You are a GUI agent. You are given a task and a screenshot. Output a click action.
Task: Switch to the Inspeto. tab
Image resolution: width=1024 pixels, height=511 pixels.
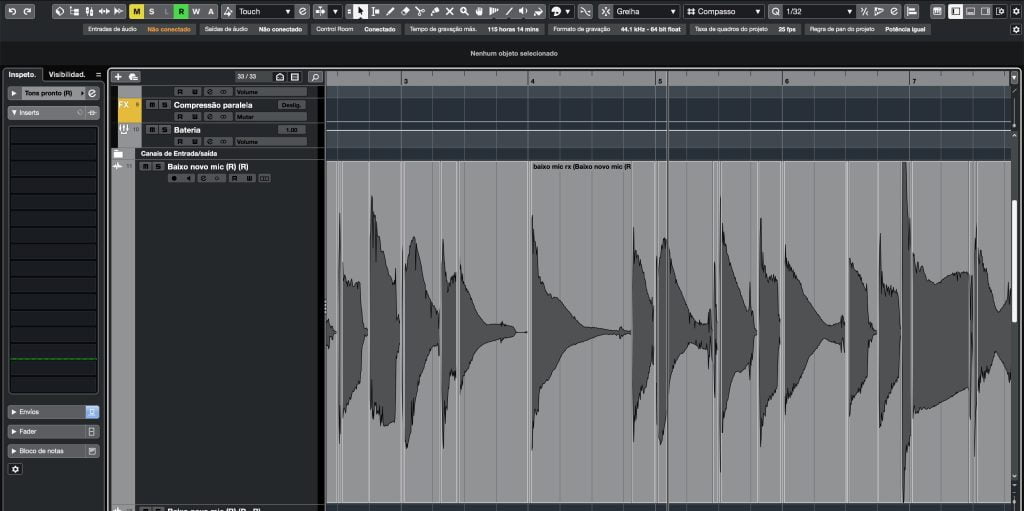[x=22, y=75]
